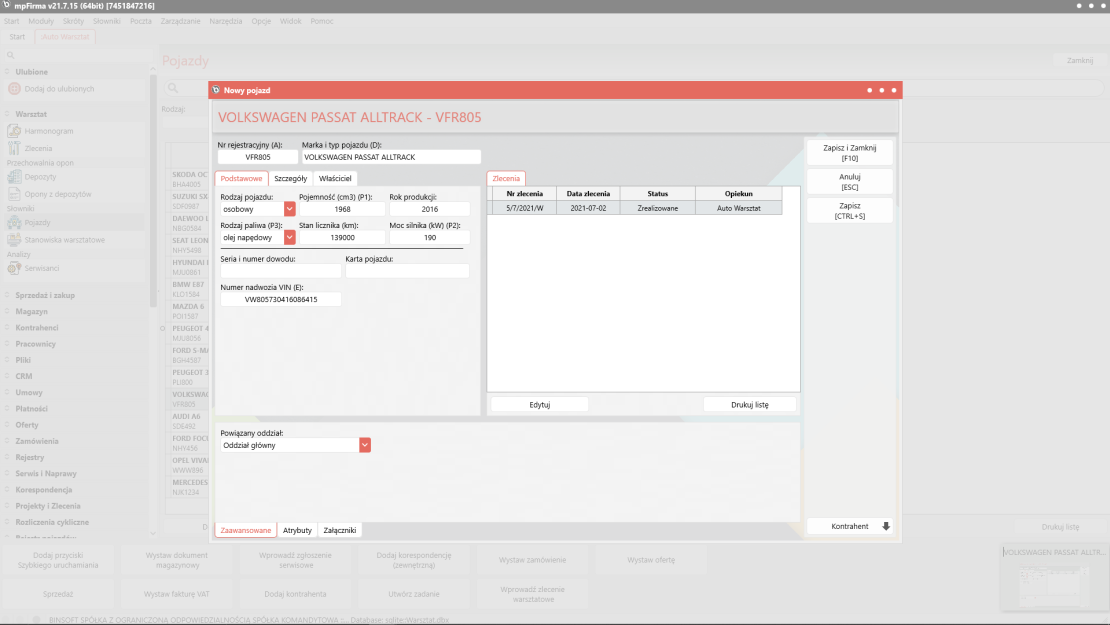Select the Zaawansowane bottom tab
The height and width of the screenshot is (625, 1110).
[x=246, y=530]
